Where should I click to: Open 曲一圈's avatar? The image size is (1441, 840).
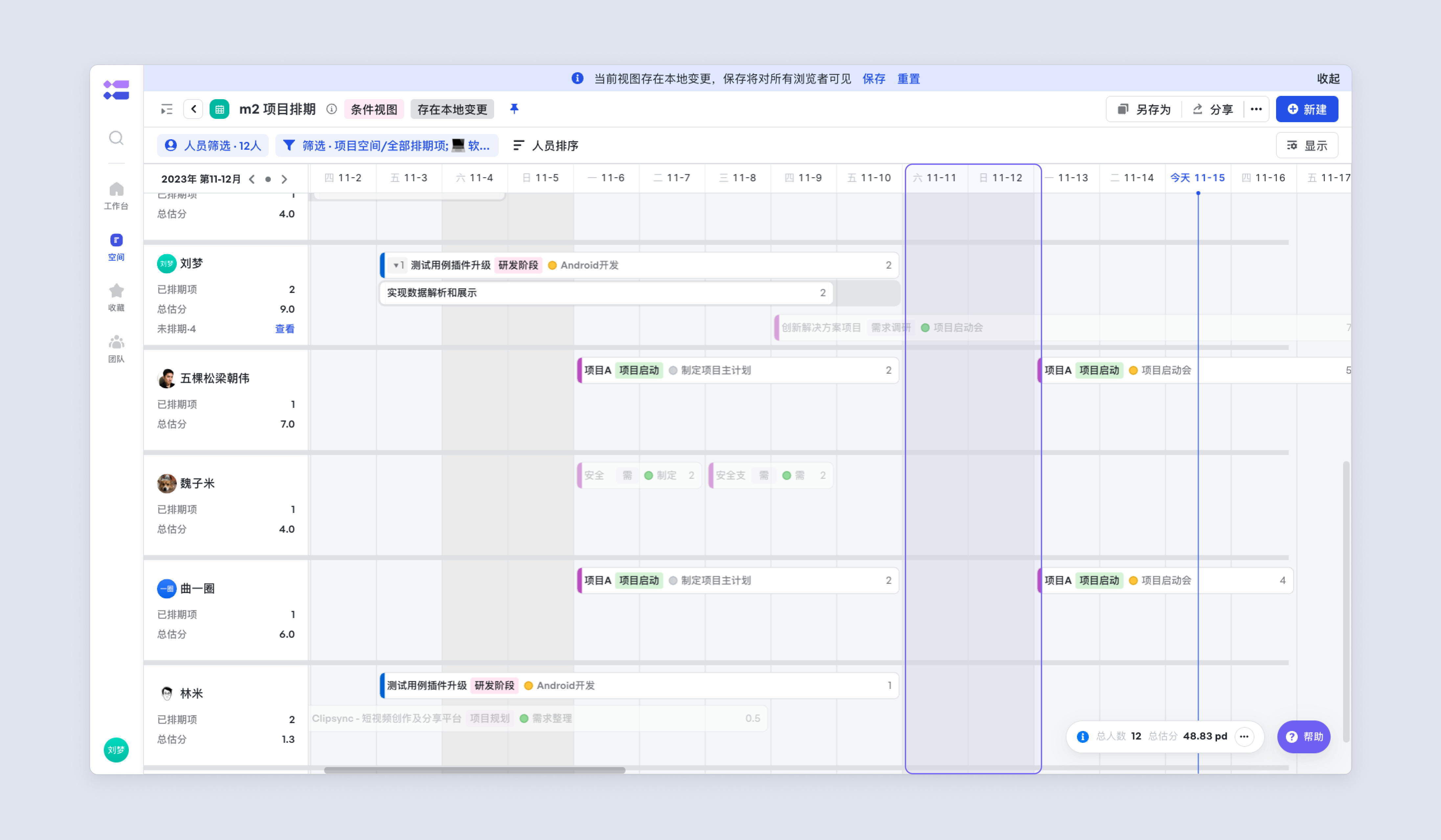click(166, 588)
